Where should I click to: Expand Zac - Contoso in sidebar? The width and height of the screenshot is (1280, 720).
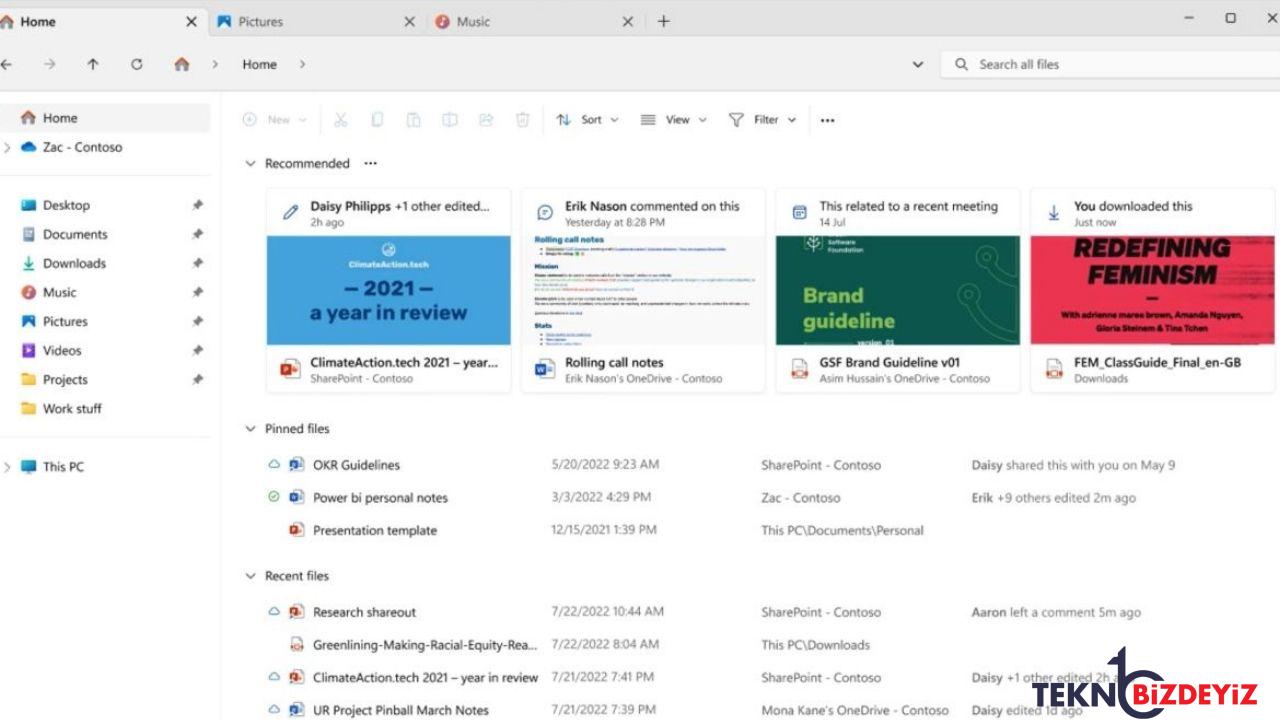coord(7,147)
